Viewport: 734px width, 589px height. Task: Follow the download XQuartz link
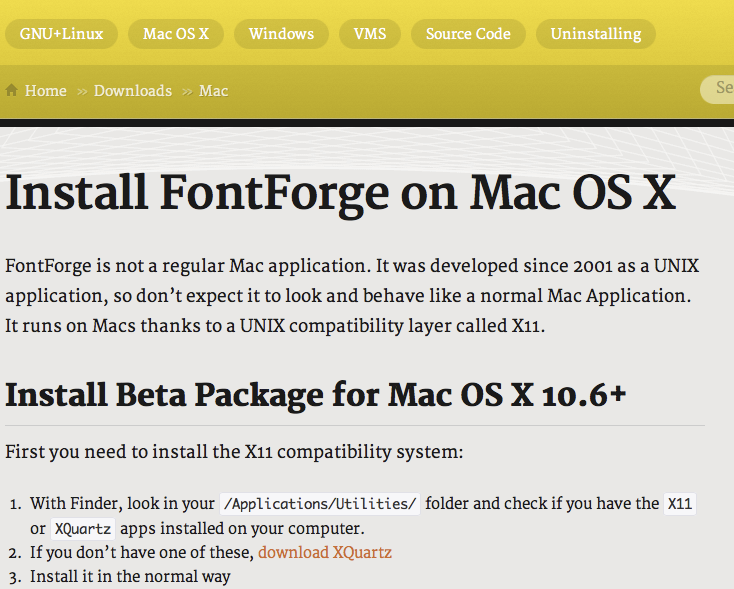click(x=325, y=552)
